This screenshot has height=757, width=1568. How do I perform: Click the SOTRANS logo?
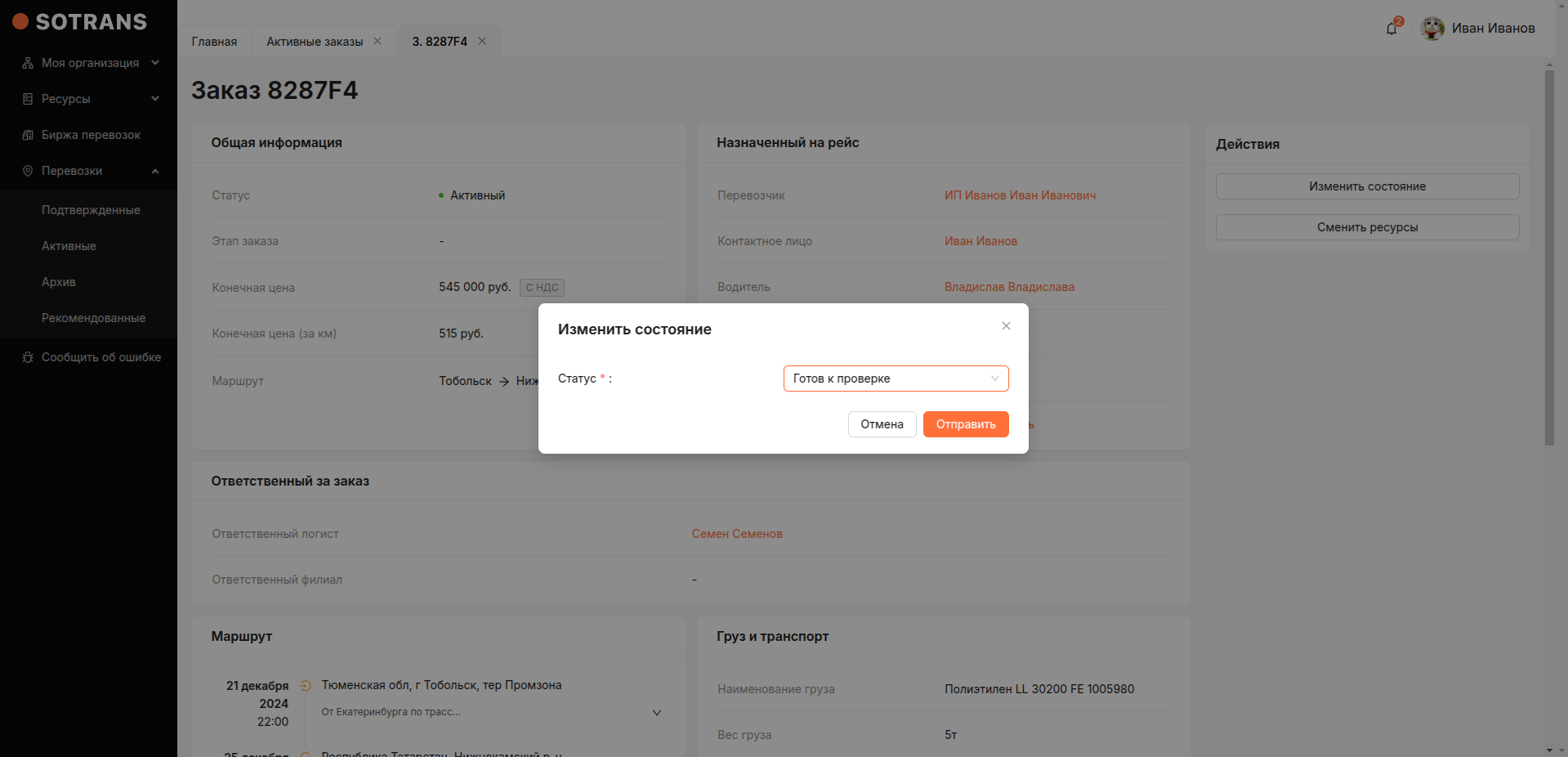80,22
